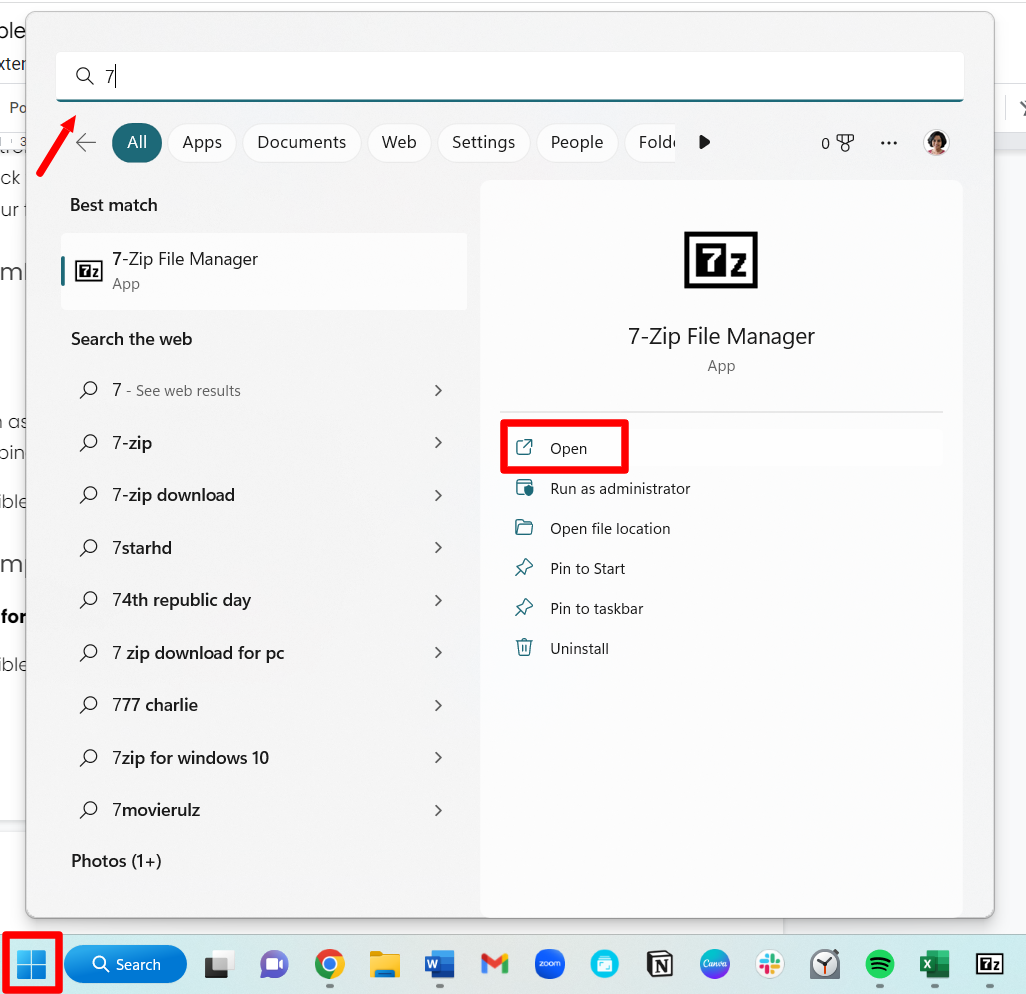Open the three-dot more options menu
This screenshot has height=994, width=1026.
[x=889, y=143]
